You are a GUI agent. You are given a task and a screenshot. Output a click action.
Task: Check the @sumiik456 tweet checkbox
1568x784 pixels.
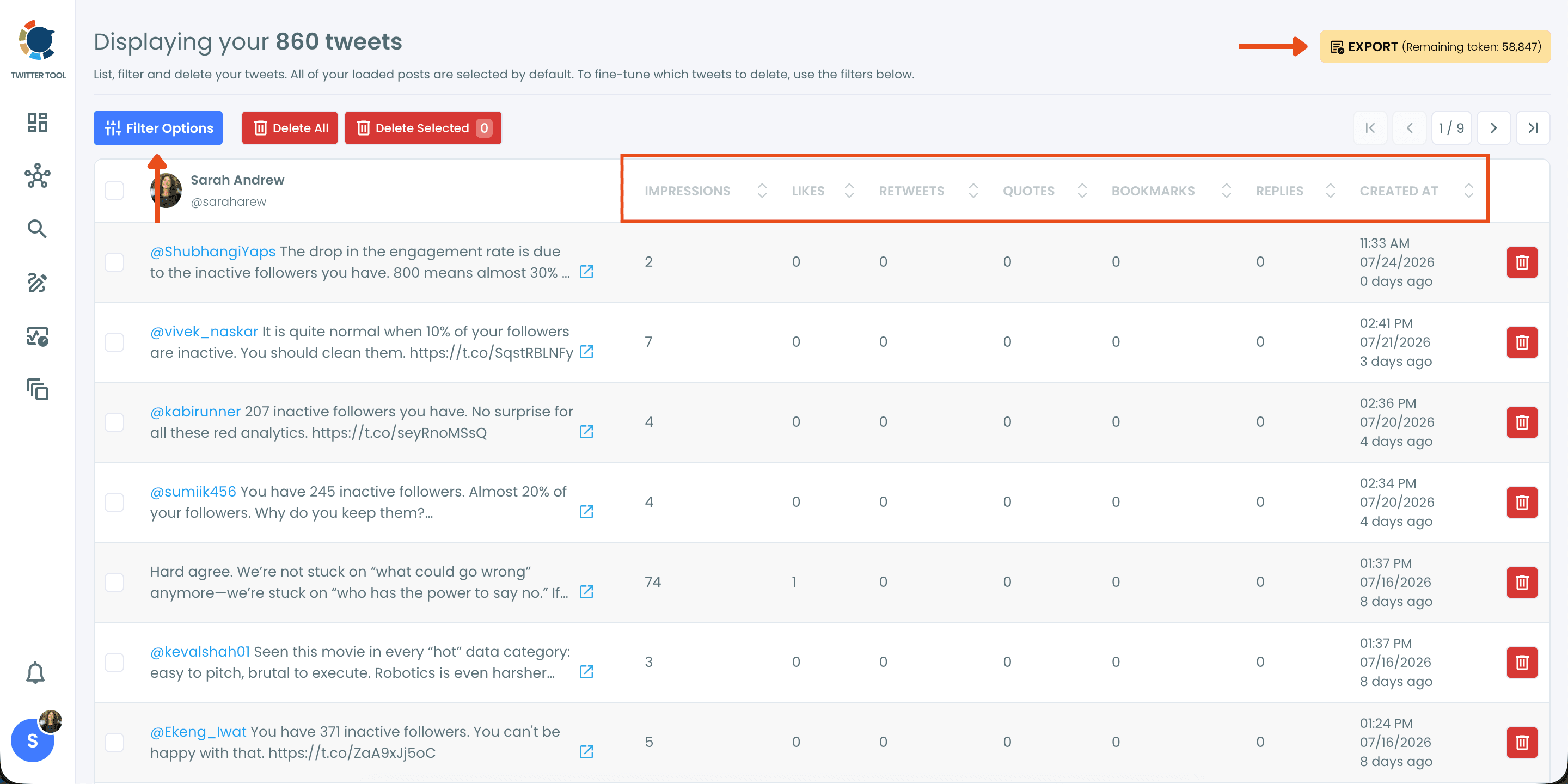click(x=114, y=502)
